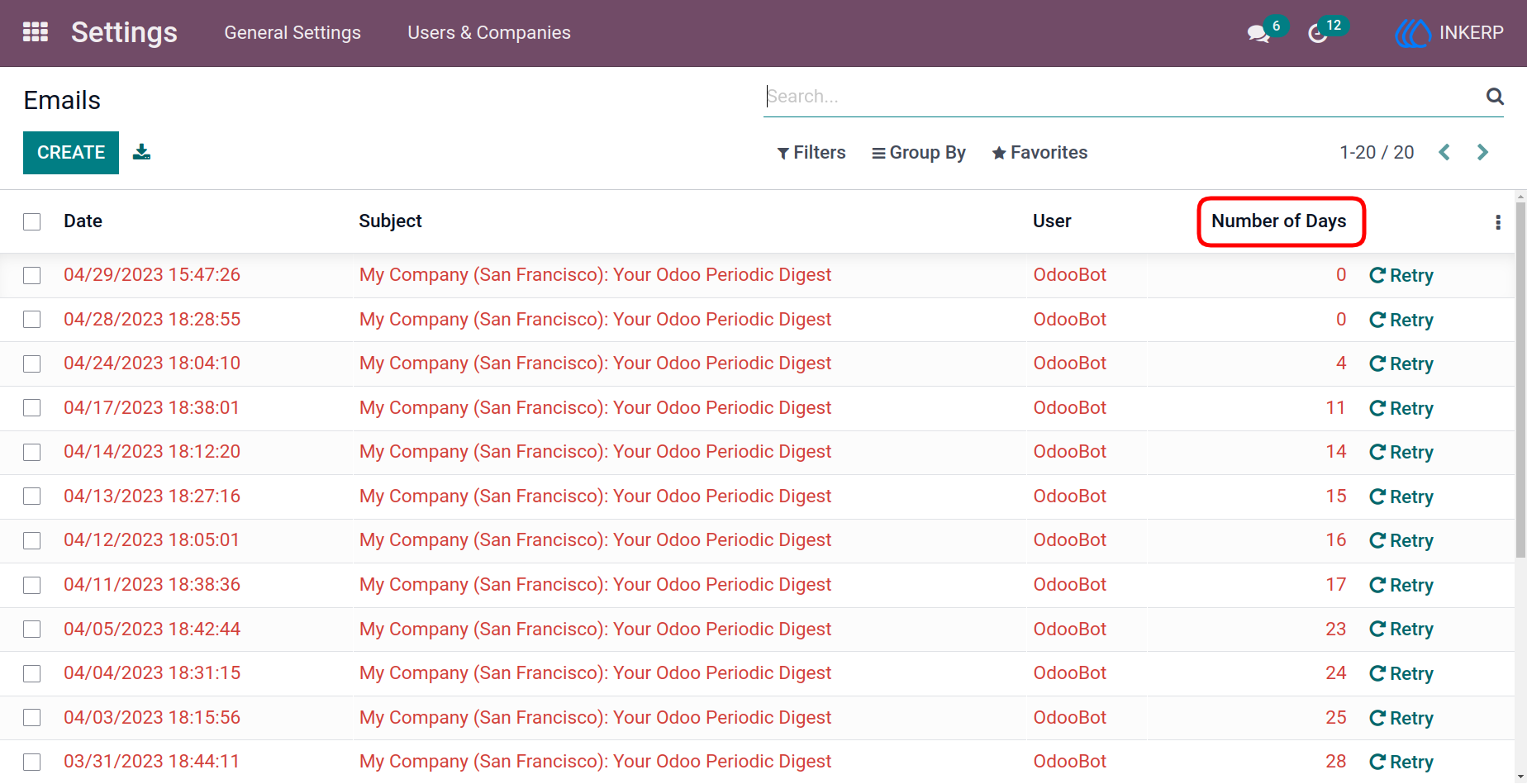Retry the 04/29/2023 15:47:26 email

click(x=1401, y=275)
